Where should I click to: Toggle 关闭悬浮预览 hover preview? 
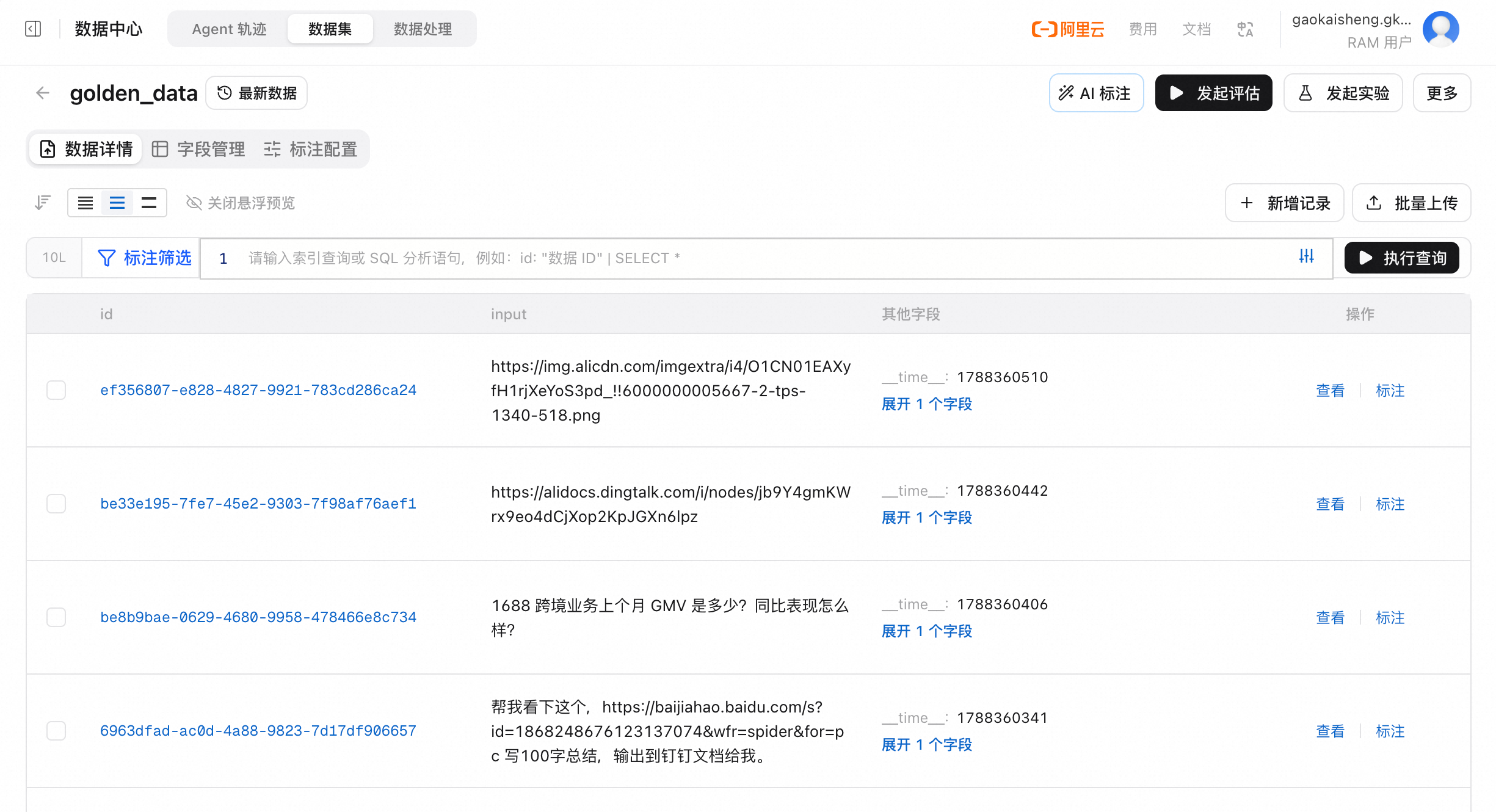point(241,203)
